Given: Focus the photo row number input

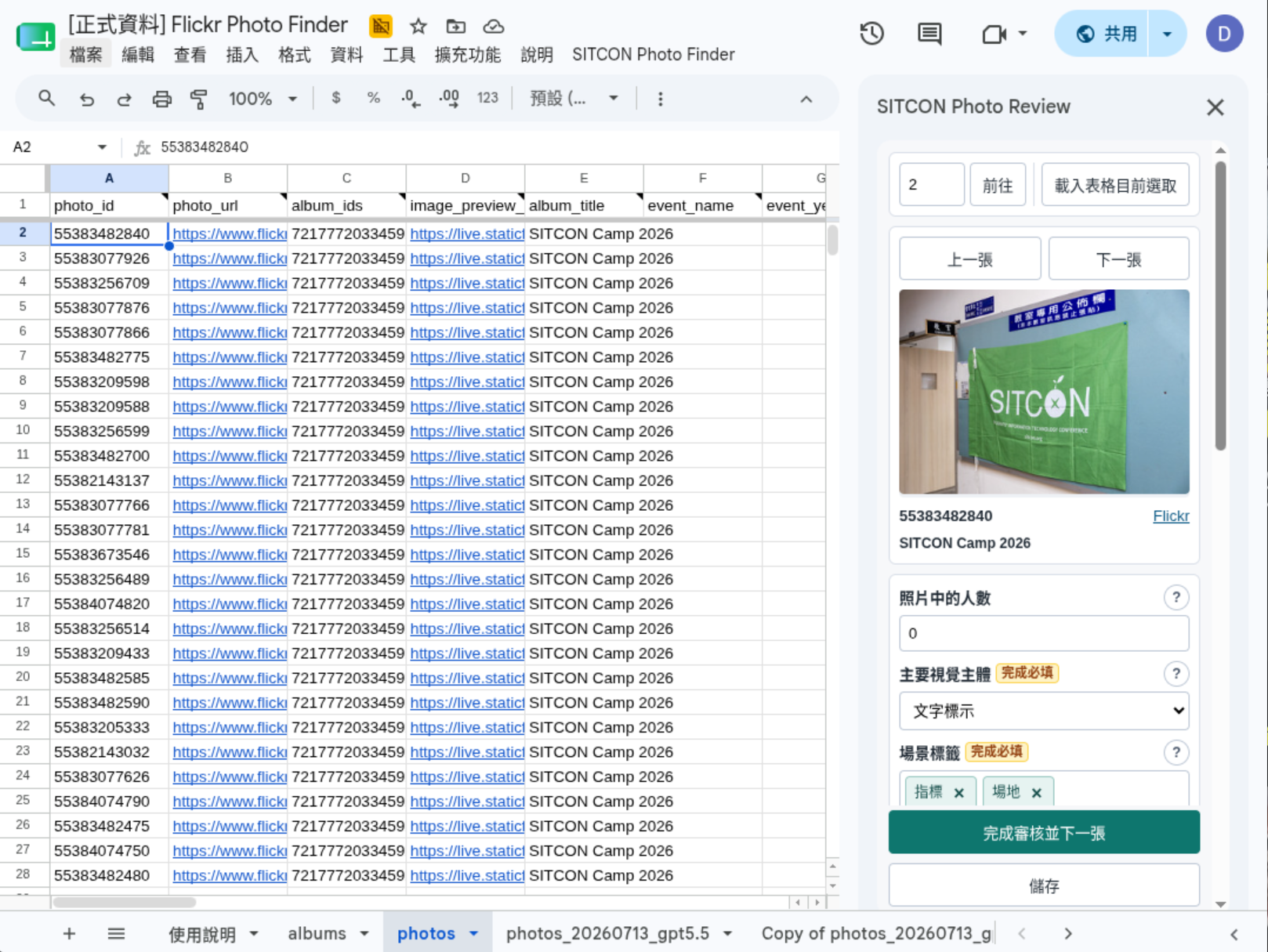Looking at the screenshot, I should [932, 185].
